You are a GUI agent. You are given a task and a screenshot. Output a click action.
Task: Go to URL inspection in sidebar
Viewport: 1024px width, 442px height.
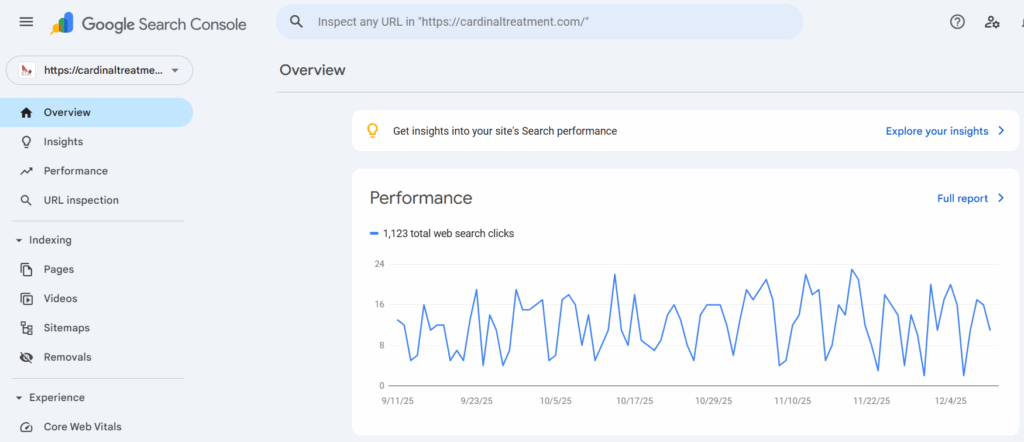pos(80,200)
